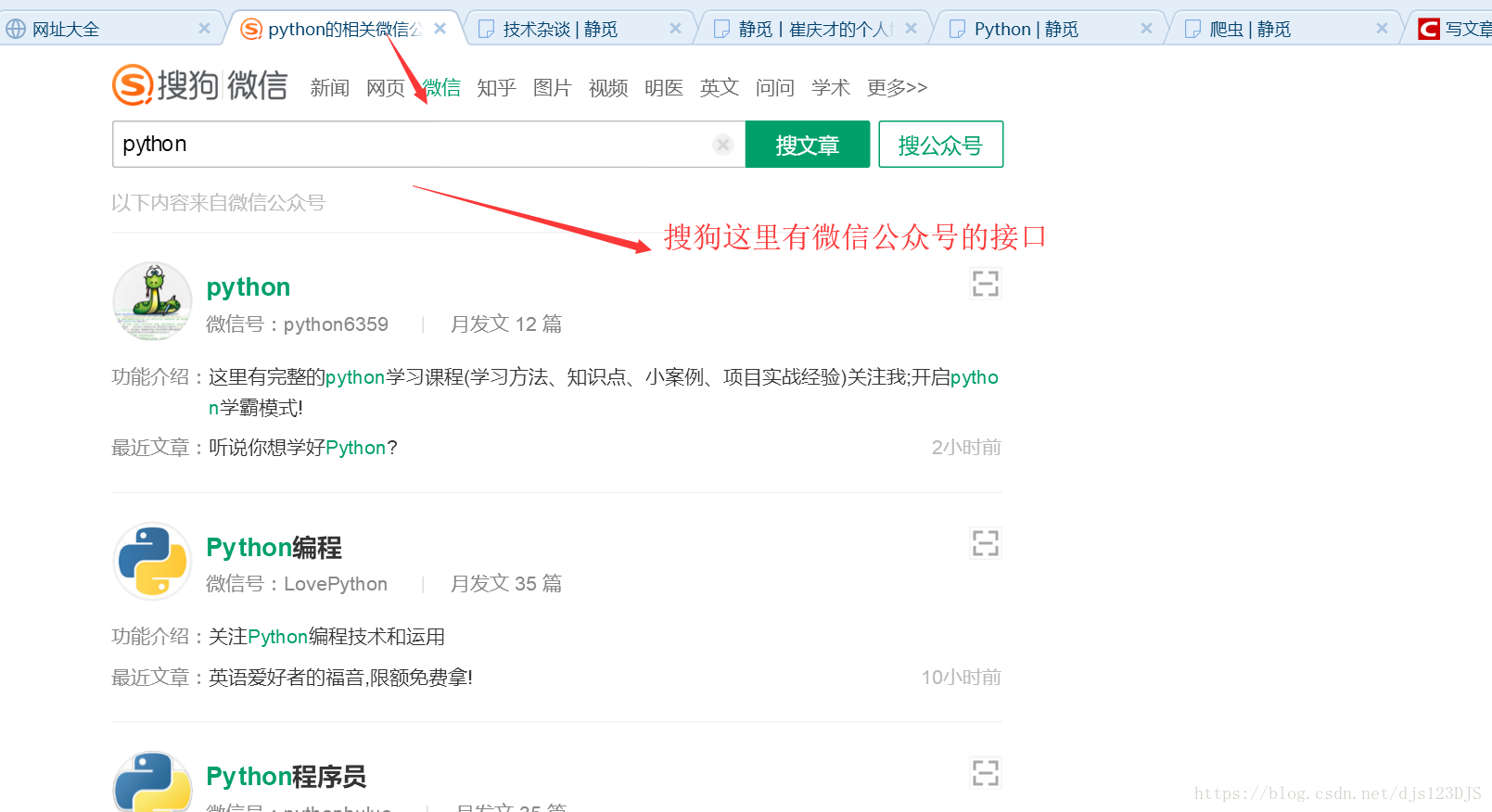Open the 英文 search category

click(x=720, y=88)
